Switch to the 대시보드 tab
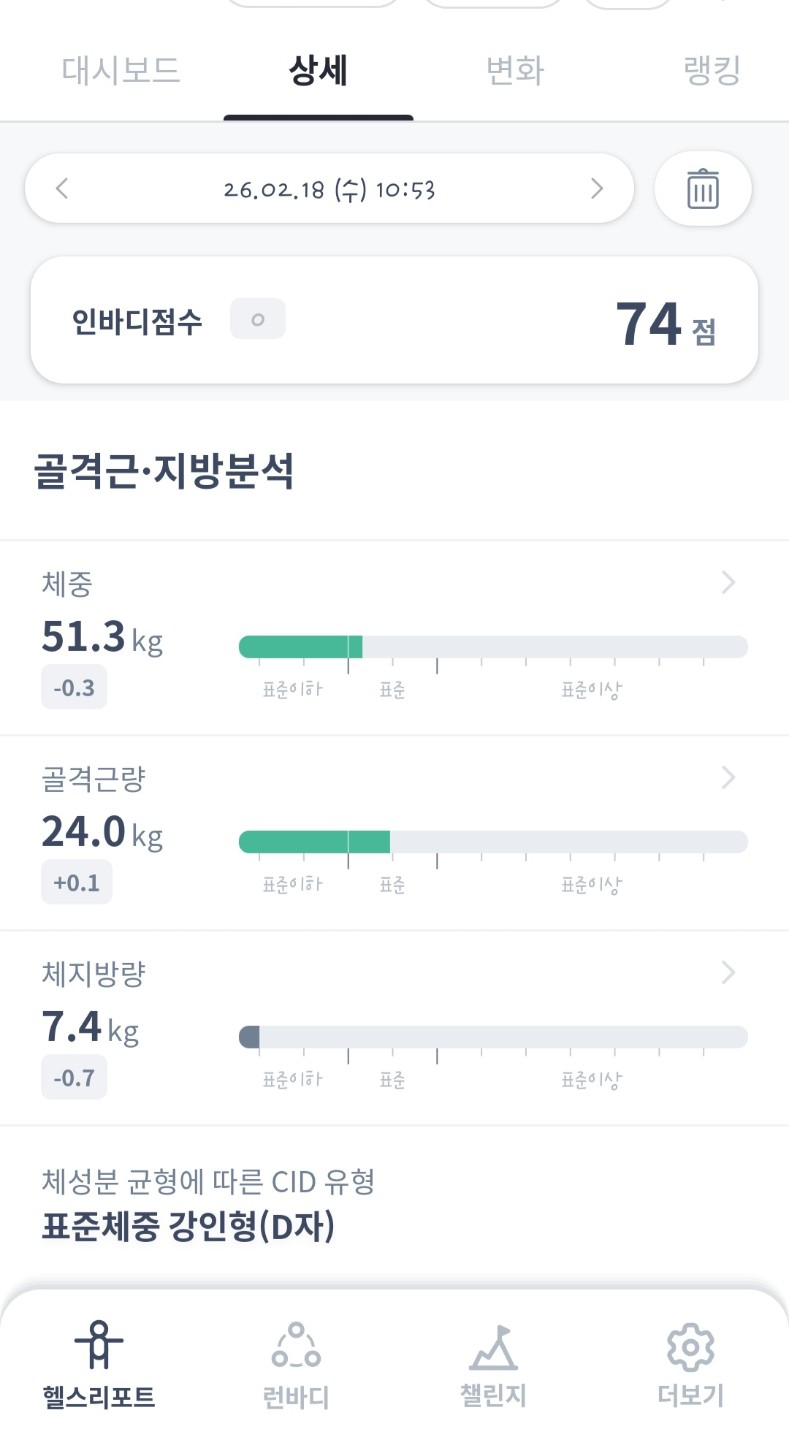The width and height of the screenshot is (789, 1440). (x=121, y=72)
